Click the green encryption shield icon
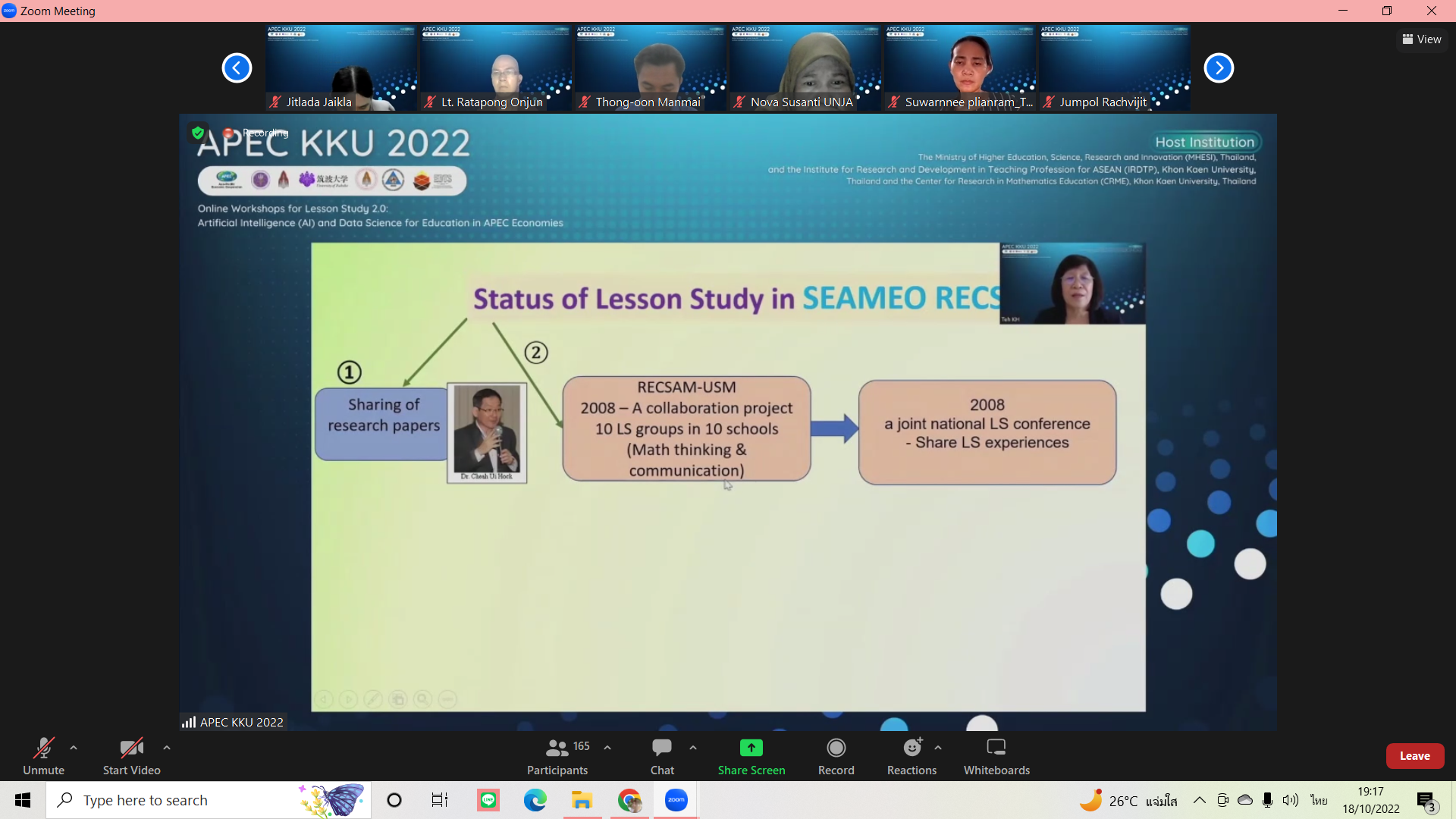Image resolution: width=1456 pixels, height=819 pixels. click(198, 133)
